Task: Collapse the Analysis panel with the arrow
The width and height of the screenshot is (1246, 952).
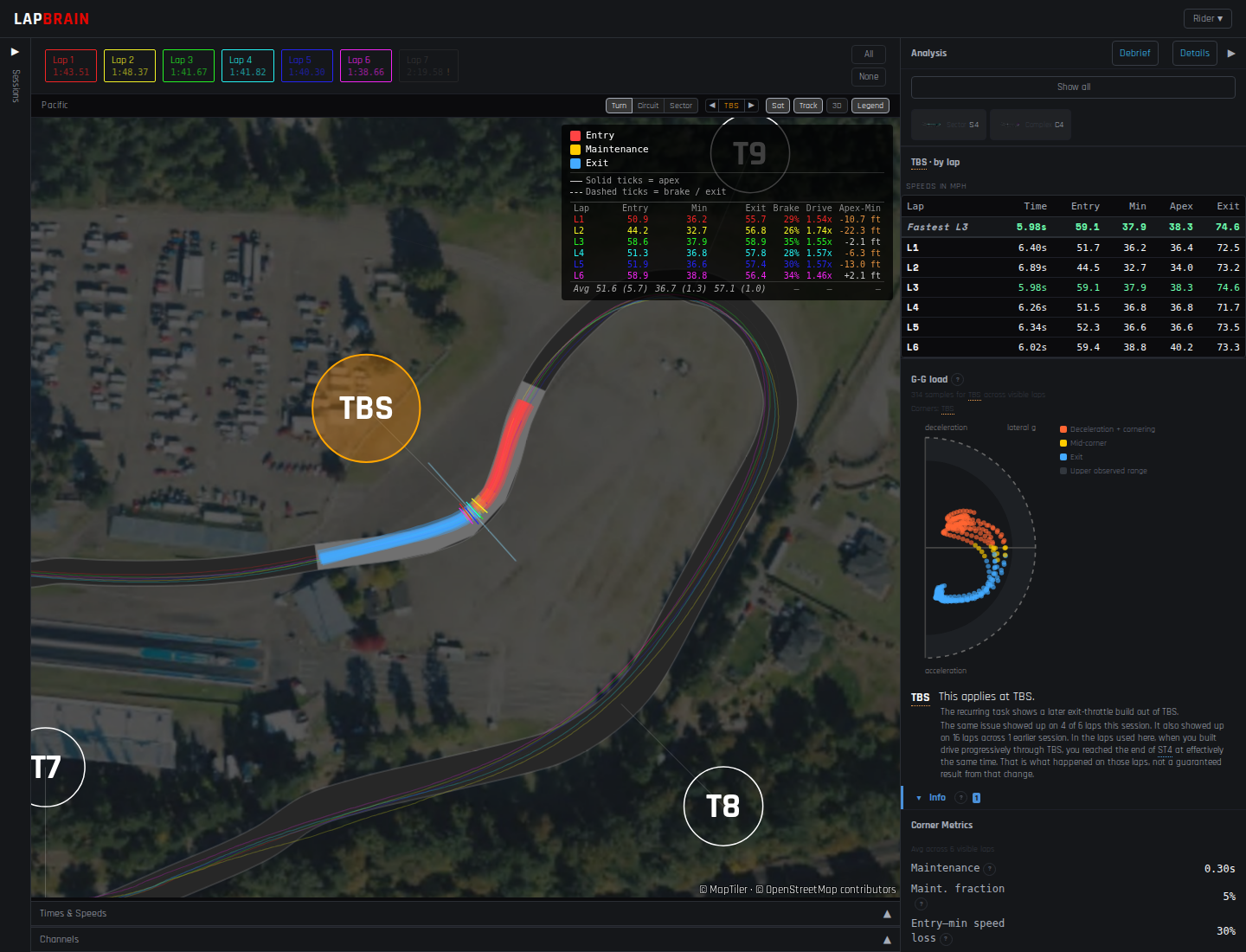Action: [1231, 54]
